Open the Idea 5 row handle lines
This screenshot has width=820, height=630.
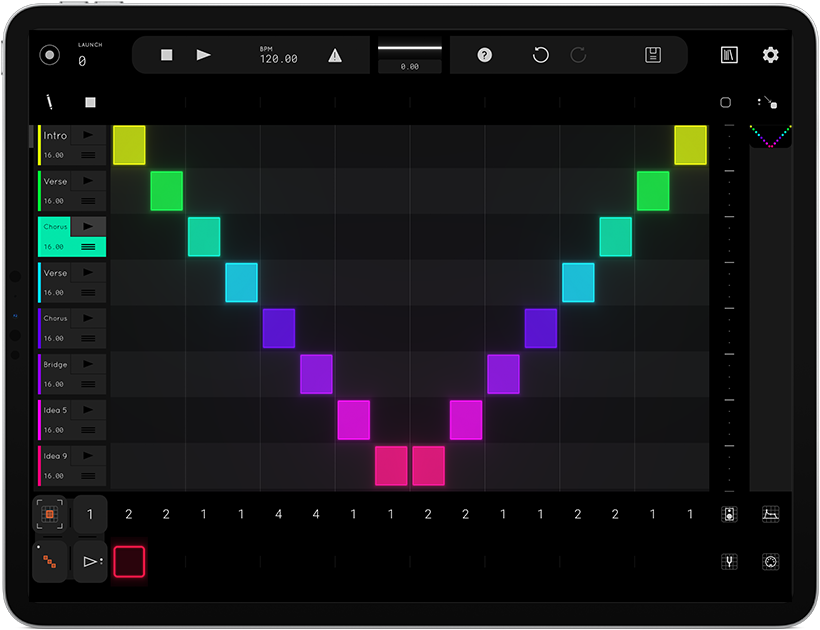tap(88, 430)
